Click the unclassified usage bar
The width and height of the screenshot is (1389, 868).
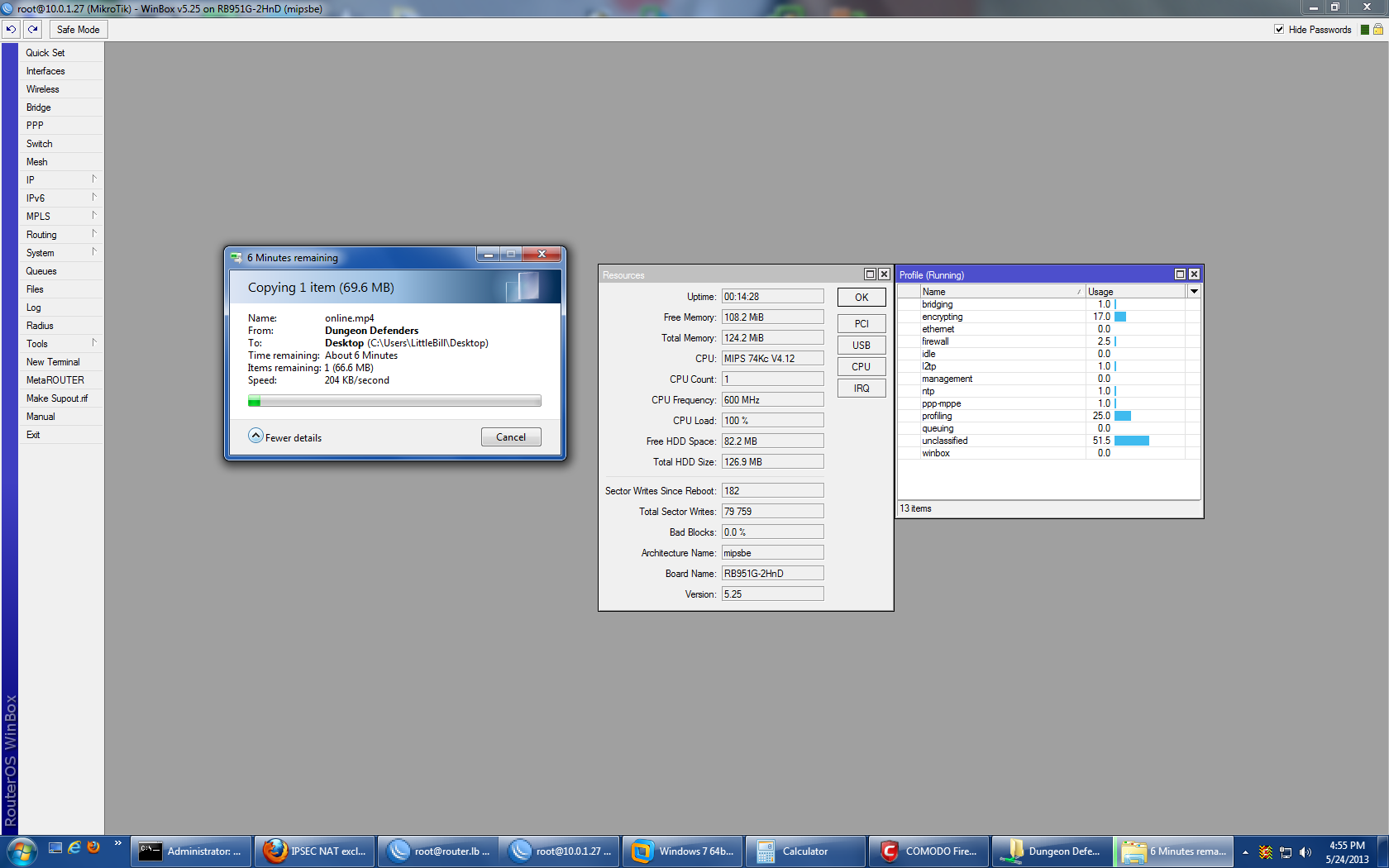[1132, 441]
